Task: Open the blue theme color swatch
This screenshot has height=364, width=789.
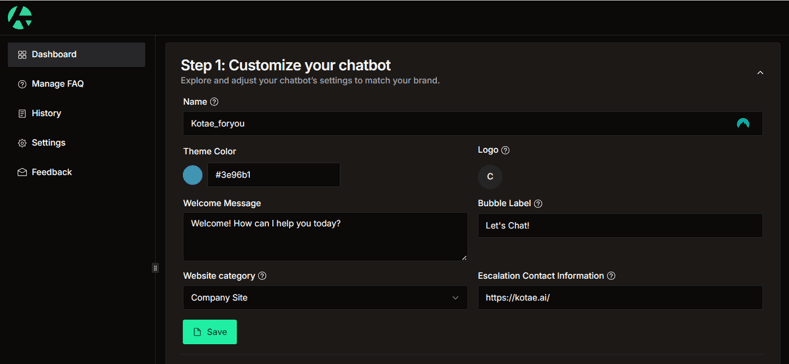Action: [x=193, y=175]
